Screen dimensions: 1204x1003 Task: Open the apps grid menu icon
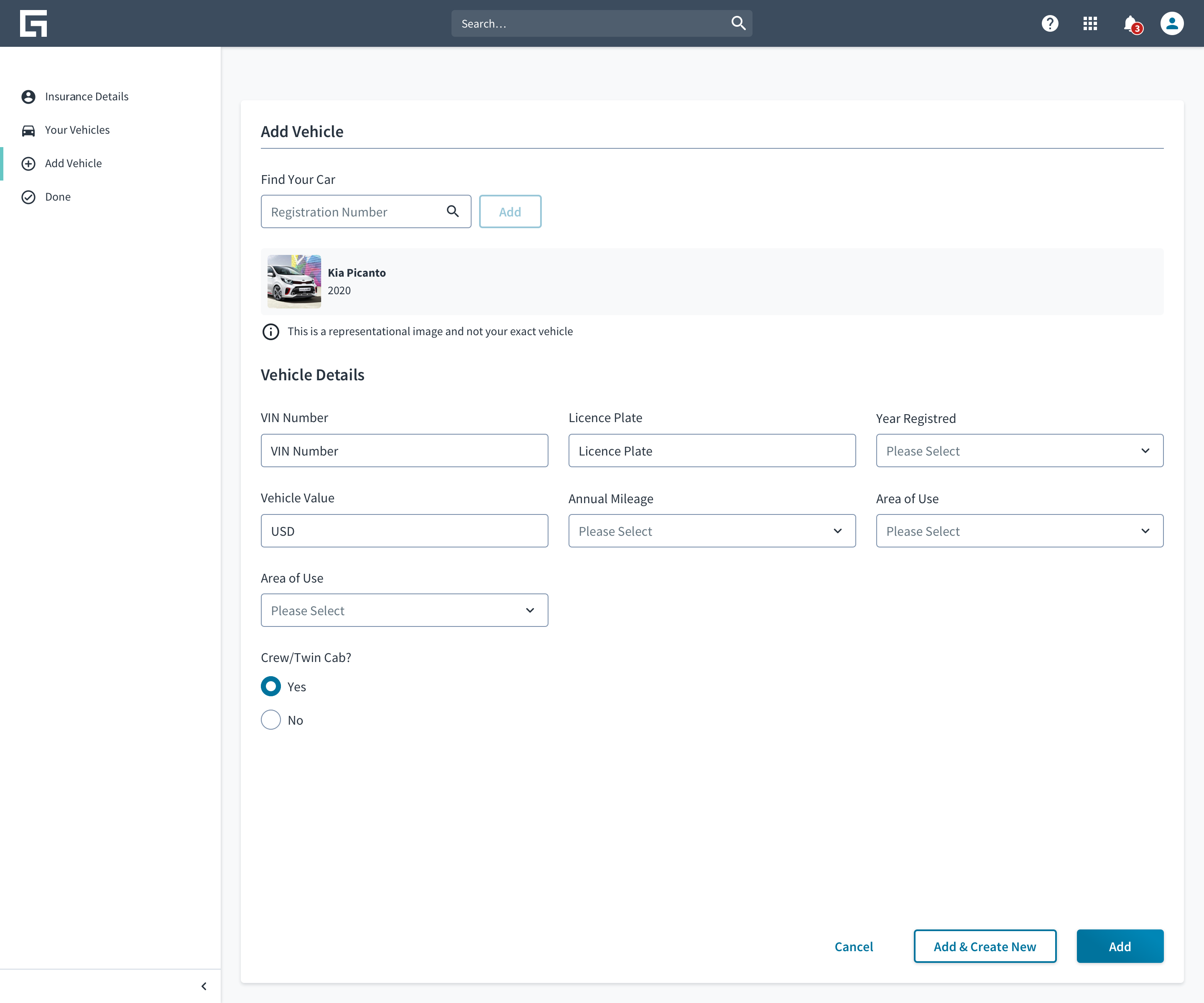pyautogui.click(x=1090, y=23)
